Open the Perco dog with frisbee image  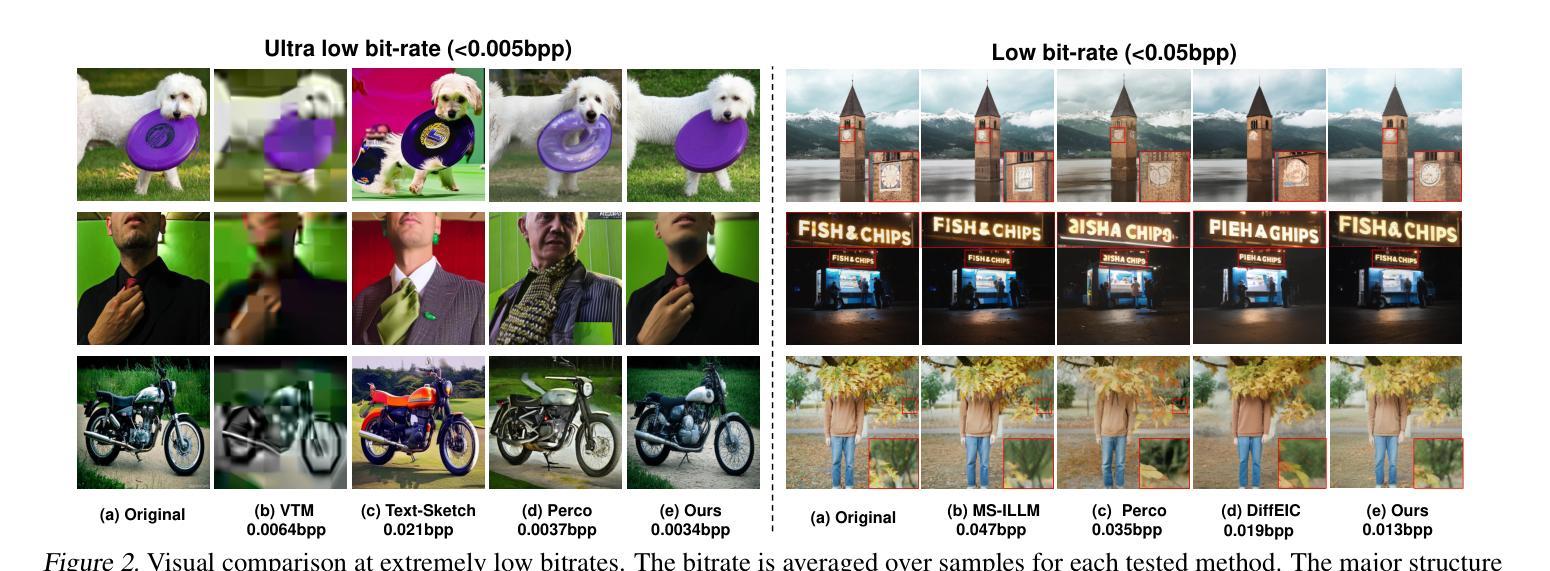[555, 135]
